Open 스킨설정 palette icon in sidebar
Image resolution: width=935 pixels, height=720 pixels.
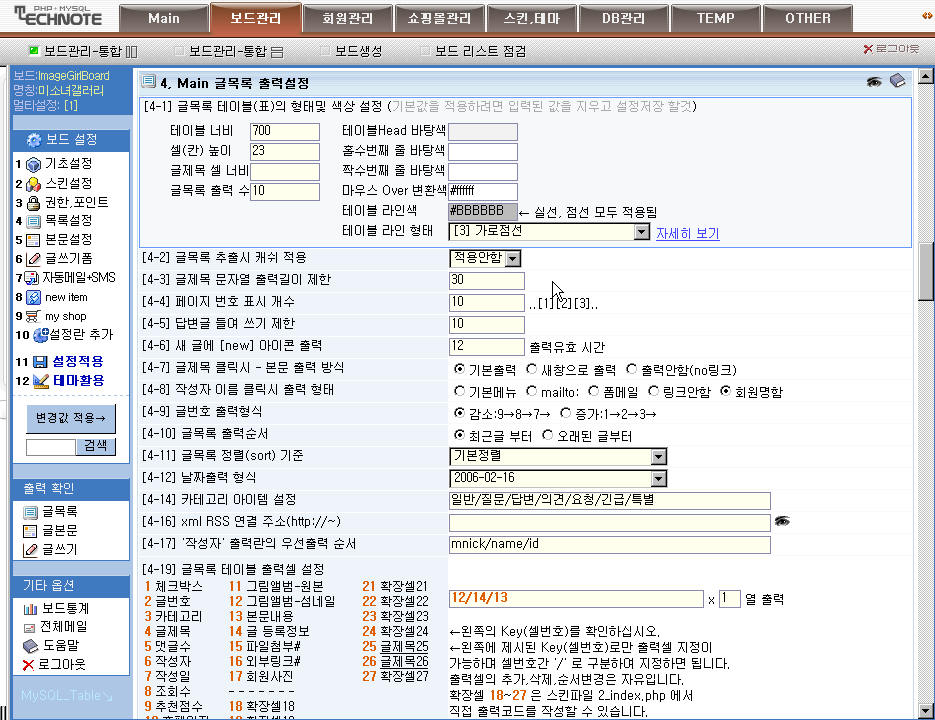(x=33, y=183)
